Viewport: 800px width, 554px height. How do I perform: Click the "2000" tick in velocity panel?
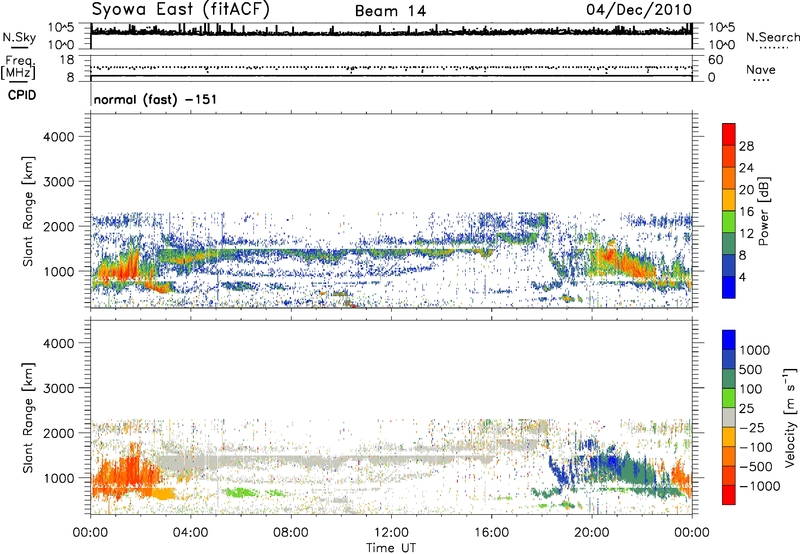click(59, 433)
